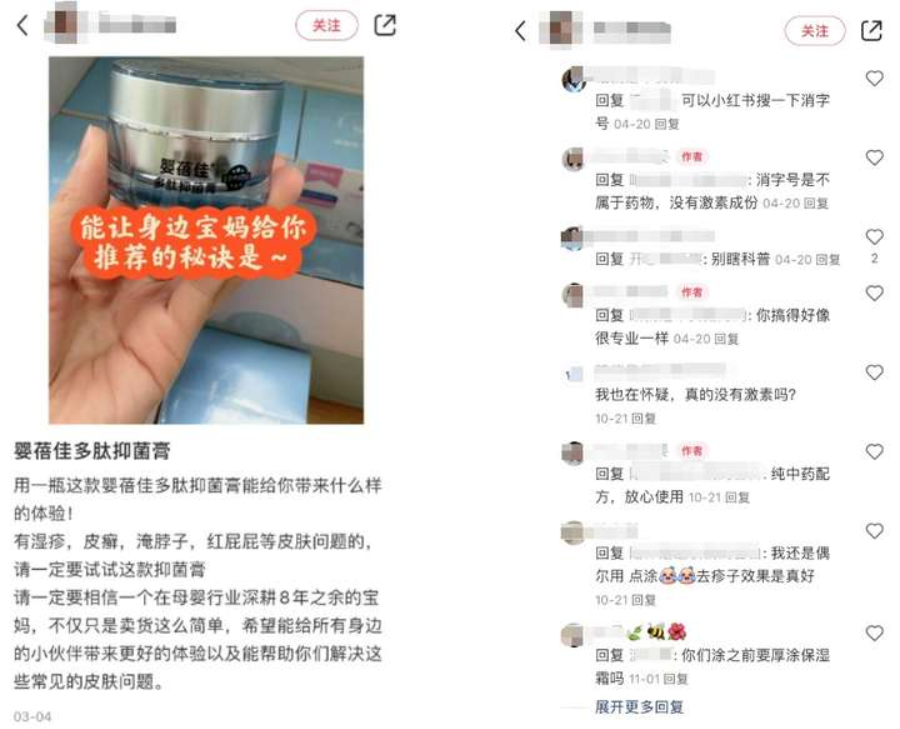Follow the author in comments panel
900x729 pixels.
coord(814,31)
